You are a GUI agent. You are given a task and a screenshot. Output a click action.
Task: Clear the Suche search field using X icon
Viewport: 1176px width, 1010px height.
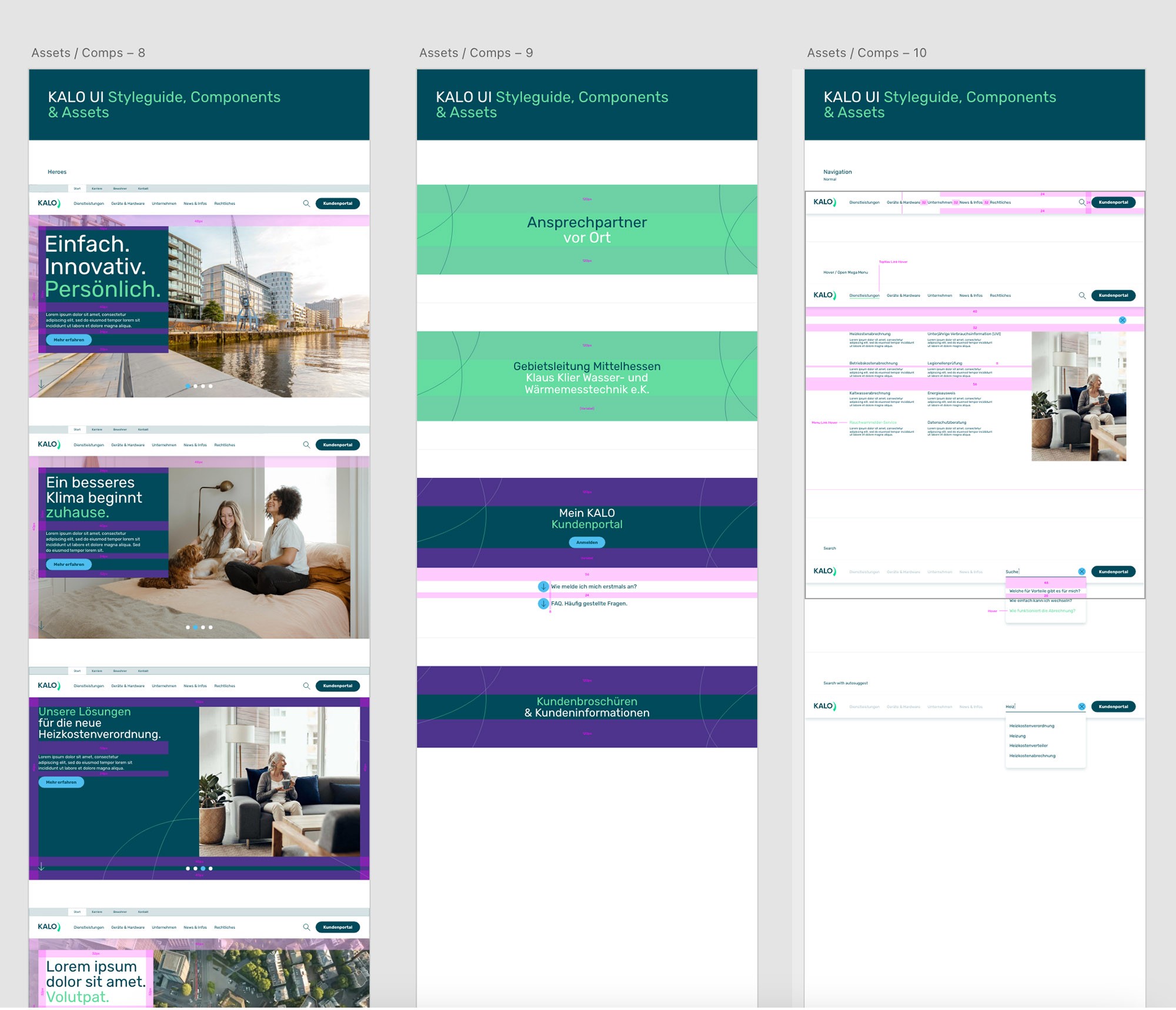click(x=1081, y=572)
